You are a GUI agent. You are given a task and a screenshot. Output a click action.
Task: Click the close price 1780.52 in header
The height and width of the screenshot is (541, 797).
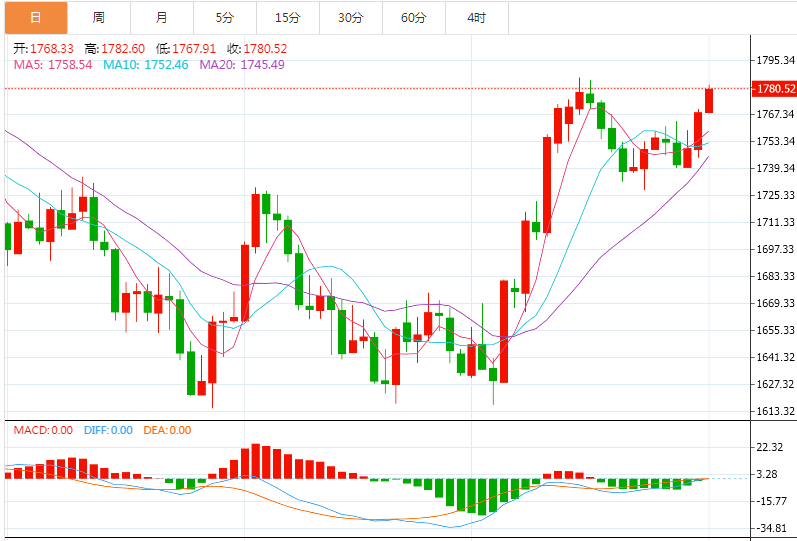(x=265, y=49)
